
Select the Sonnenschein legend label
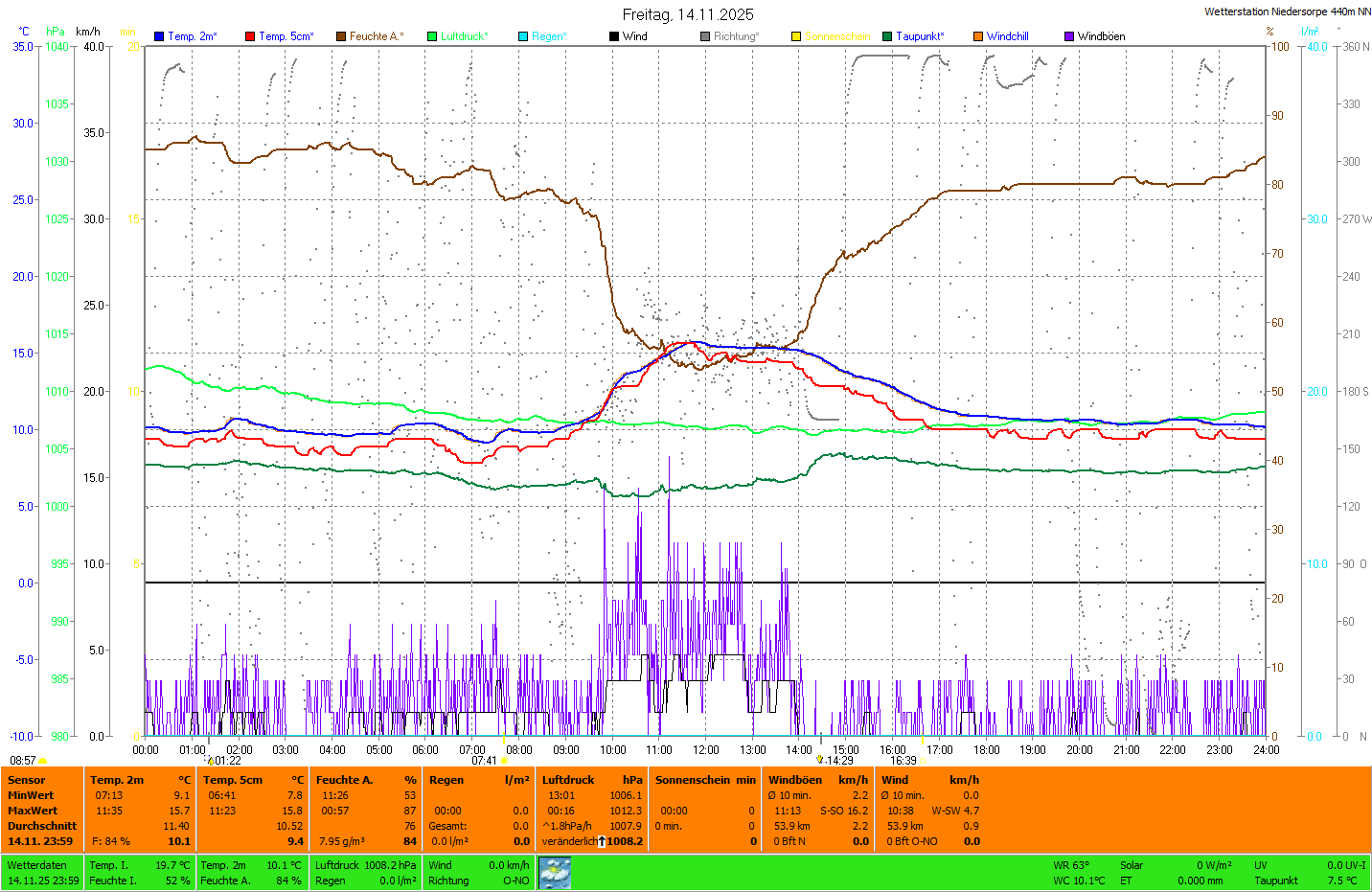pos(837,36)
